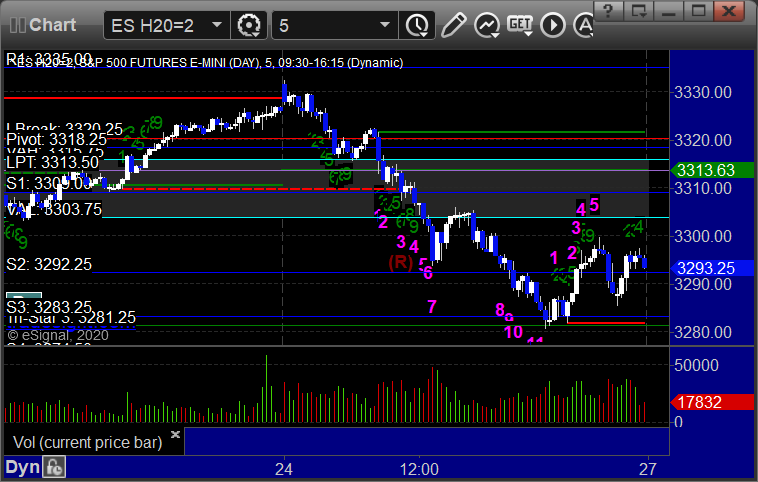Click the Chart window title text
This screenshot has height=482, width=758.
pyautogui.click(x=52, y=25)
